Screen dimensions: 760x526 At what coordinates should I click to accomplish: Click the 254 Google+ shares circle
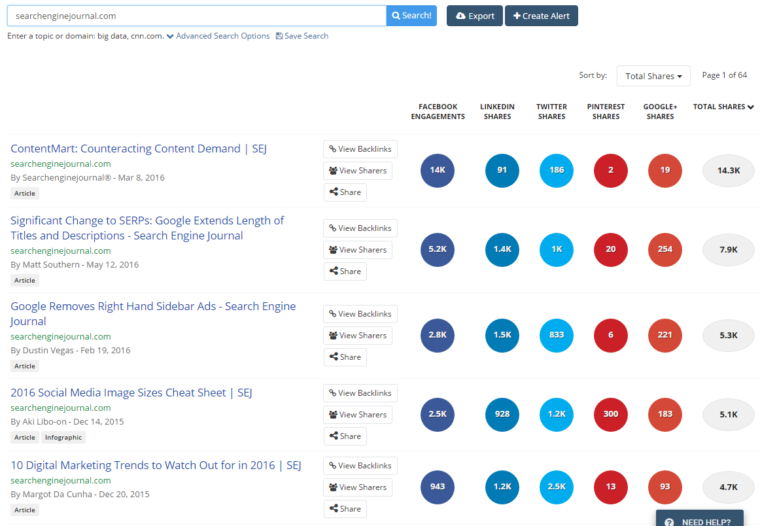(x=665, y=249)
